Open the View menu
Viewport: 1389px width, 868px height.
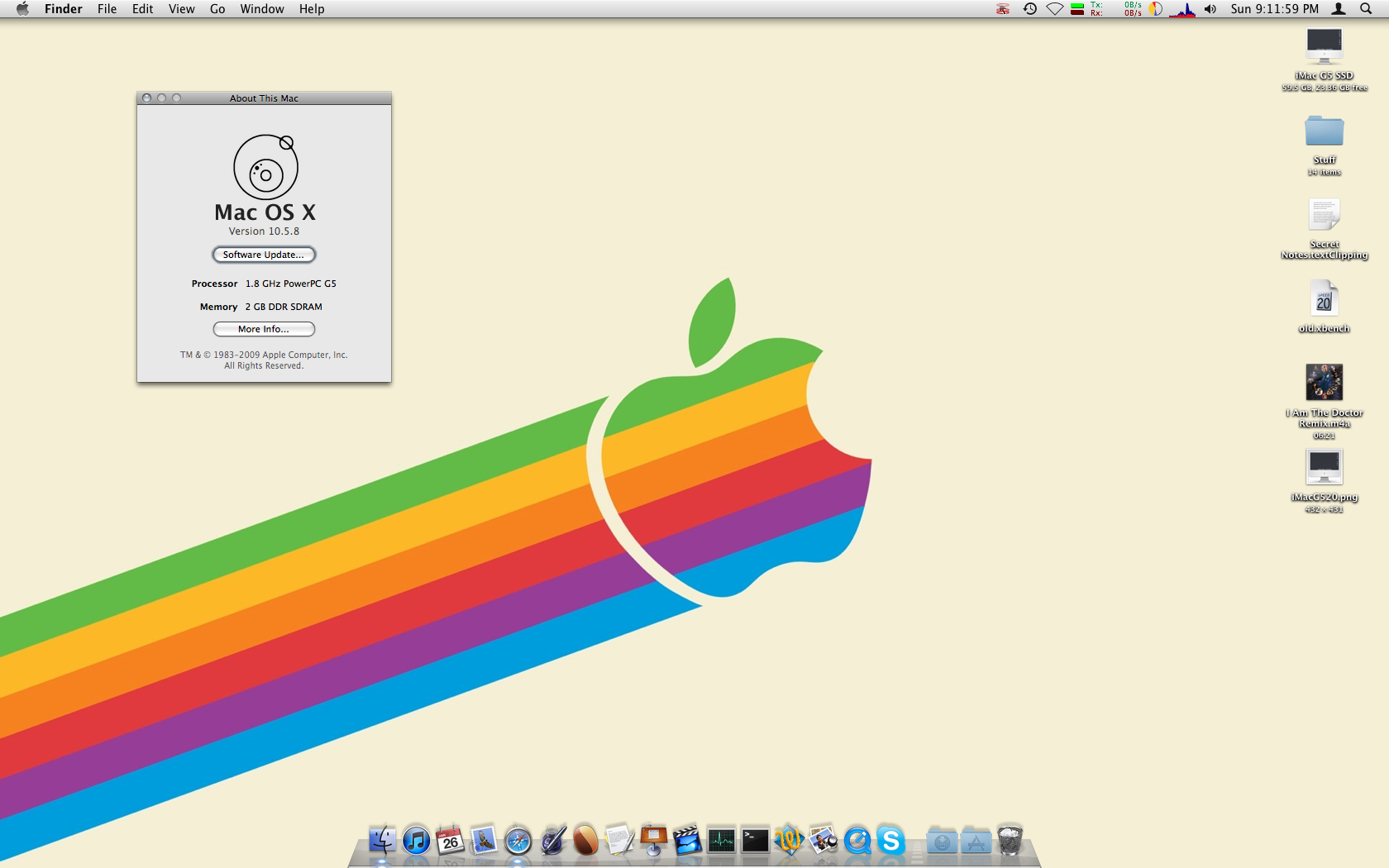click(x=181, y=9)
